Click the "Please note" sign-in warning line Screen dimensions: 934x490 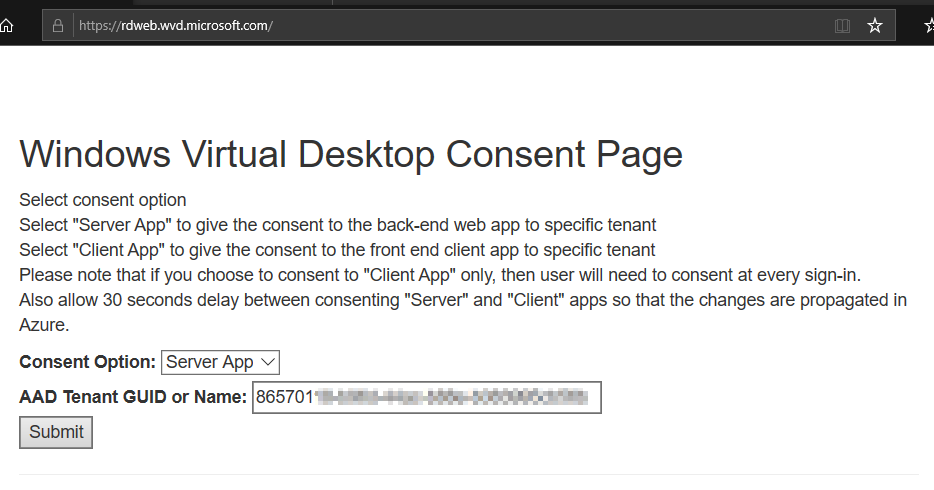coord(440,275)
